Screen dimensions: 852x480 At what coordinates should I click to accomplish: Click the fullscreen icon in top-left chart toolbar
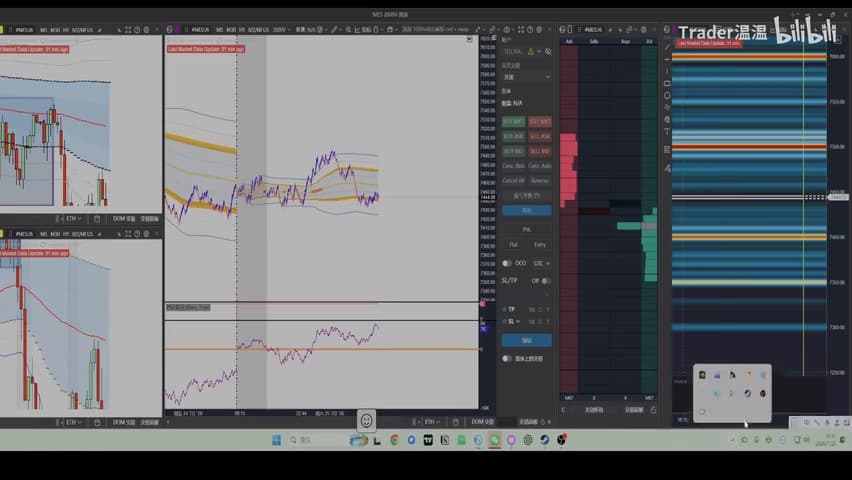click(128, 29)
